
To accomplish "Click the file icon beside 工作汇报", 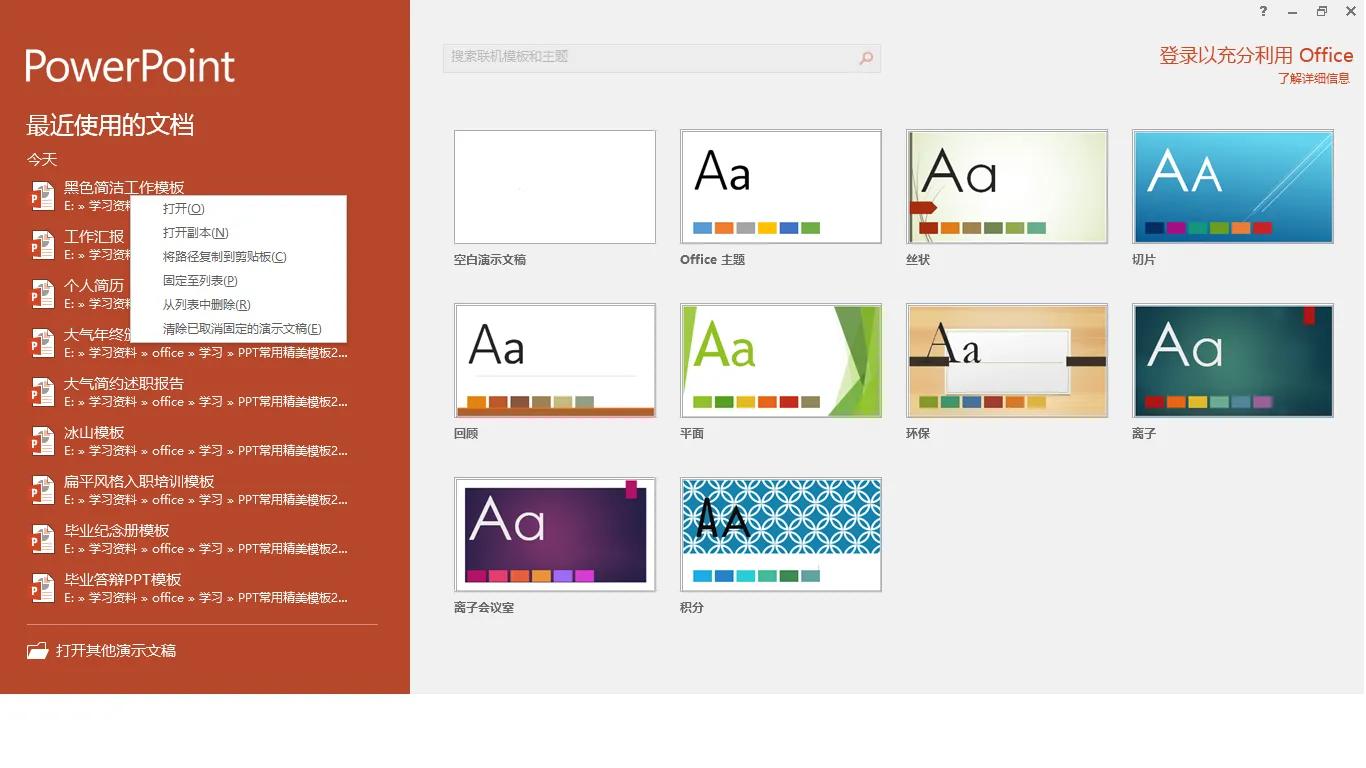I will 42,245.
